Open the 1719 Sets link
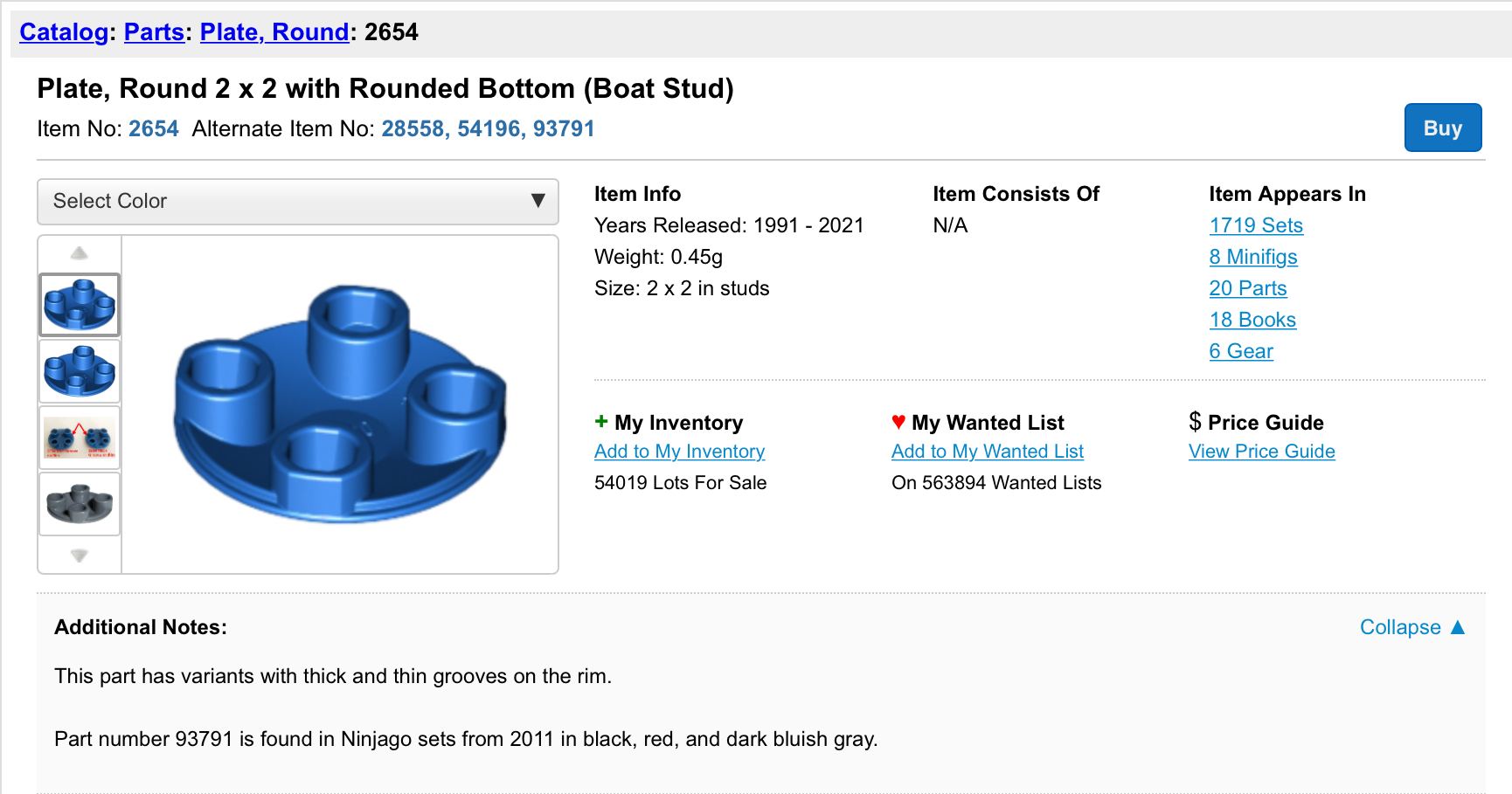 1256,225
